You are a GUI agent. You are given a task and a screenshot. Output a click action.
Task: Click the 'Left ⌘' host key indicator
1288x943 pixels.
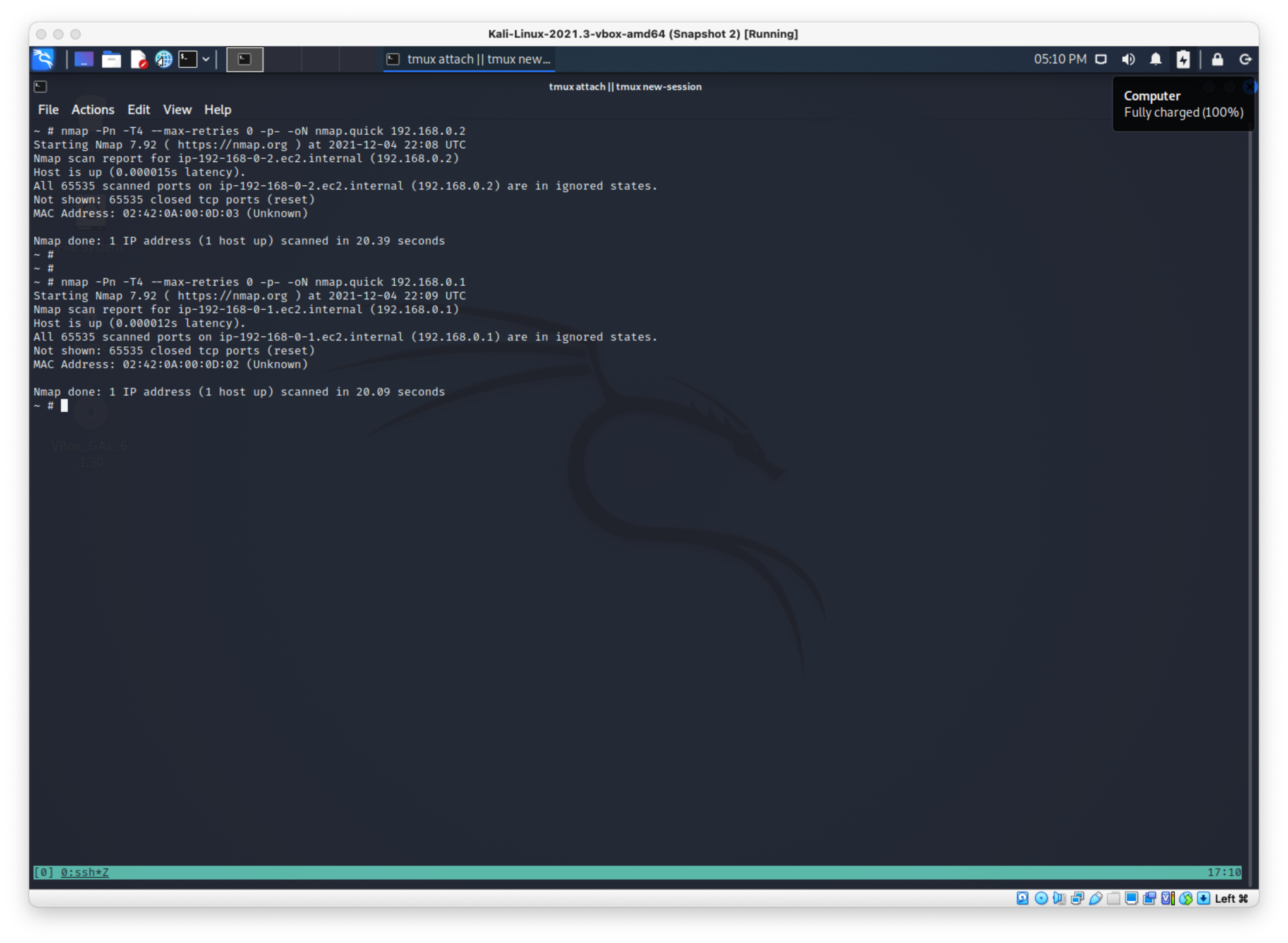pos(1231,899)
